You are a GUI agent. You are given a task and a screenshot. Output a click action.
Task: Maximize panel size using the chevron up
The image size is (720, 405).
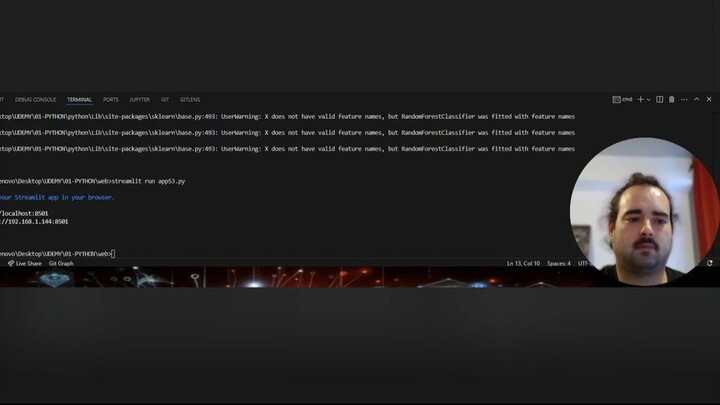[697, 100]
